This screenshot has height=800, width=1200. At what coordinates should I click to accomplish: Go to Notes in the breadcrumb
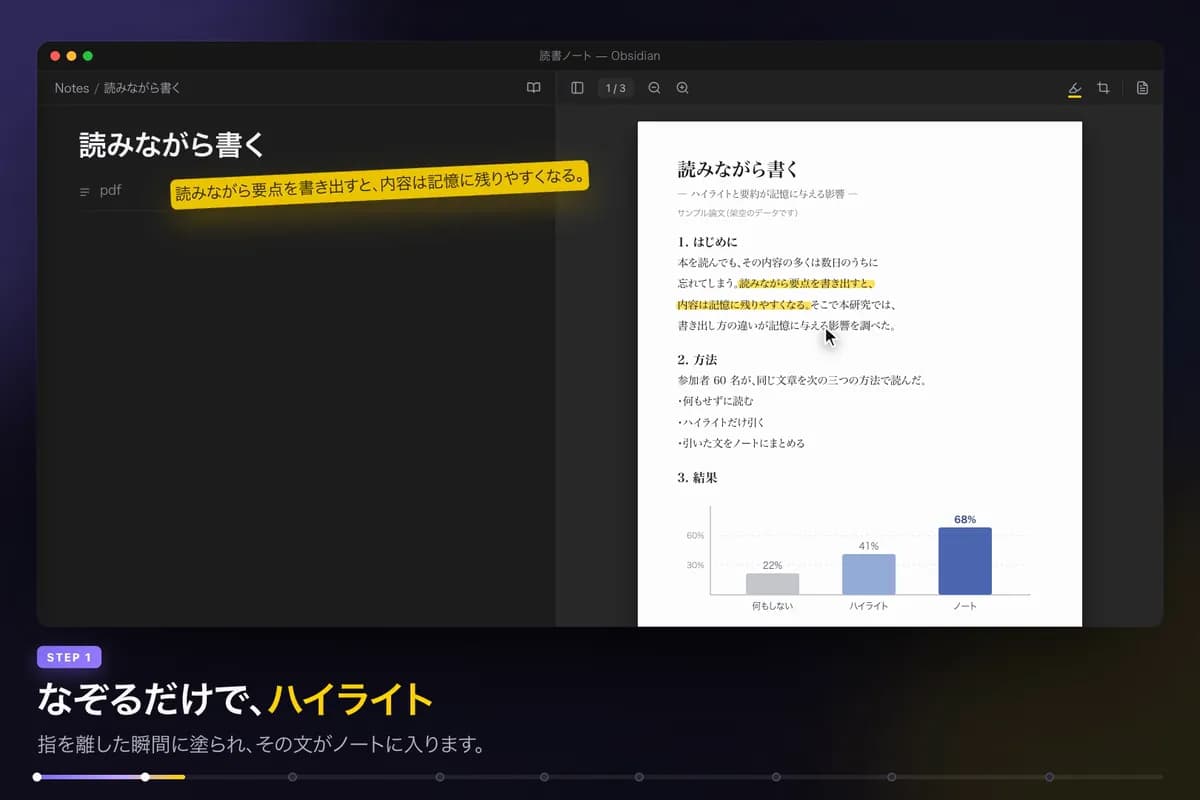[72, 88]
